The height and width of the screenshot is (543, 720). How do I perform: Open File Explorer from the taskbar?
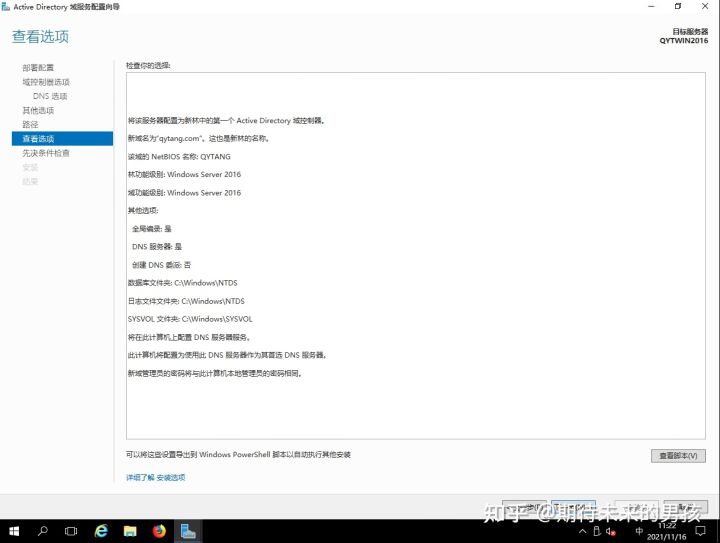pyautogui.click(x=130, y=531)
